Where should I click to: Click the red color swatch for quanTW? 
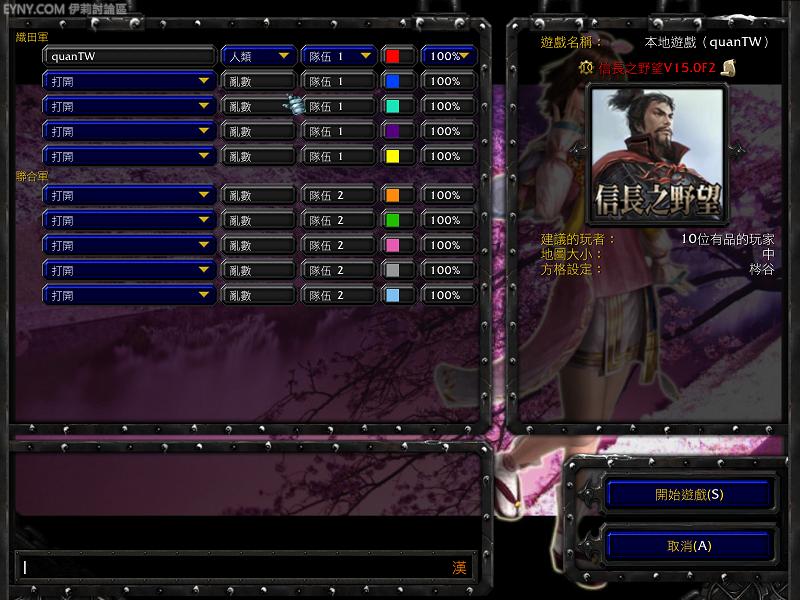392,56
